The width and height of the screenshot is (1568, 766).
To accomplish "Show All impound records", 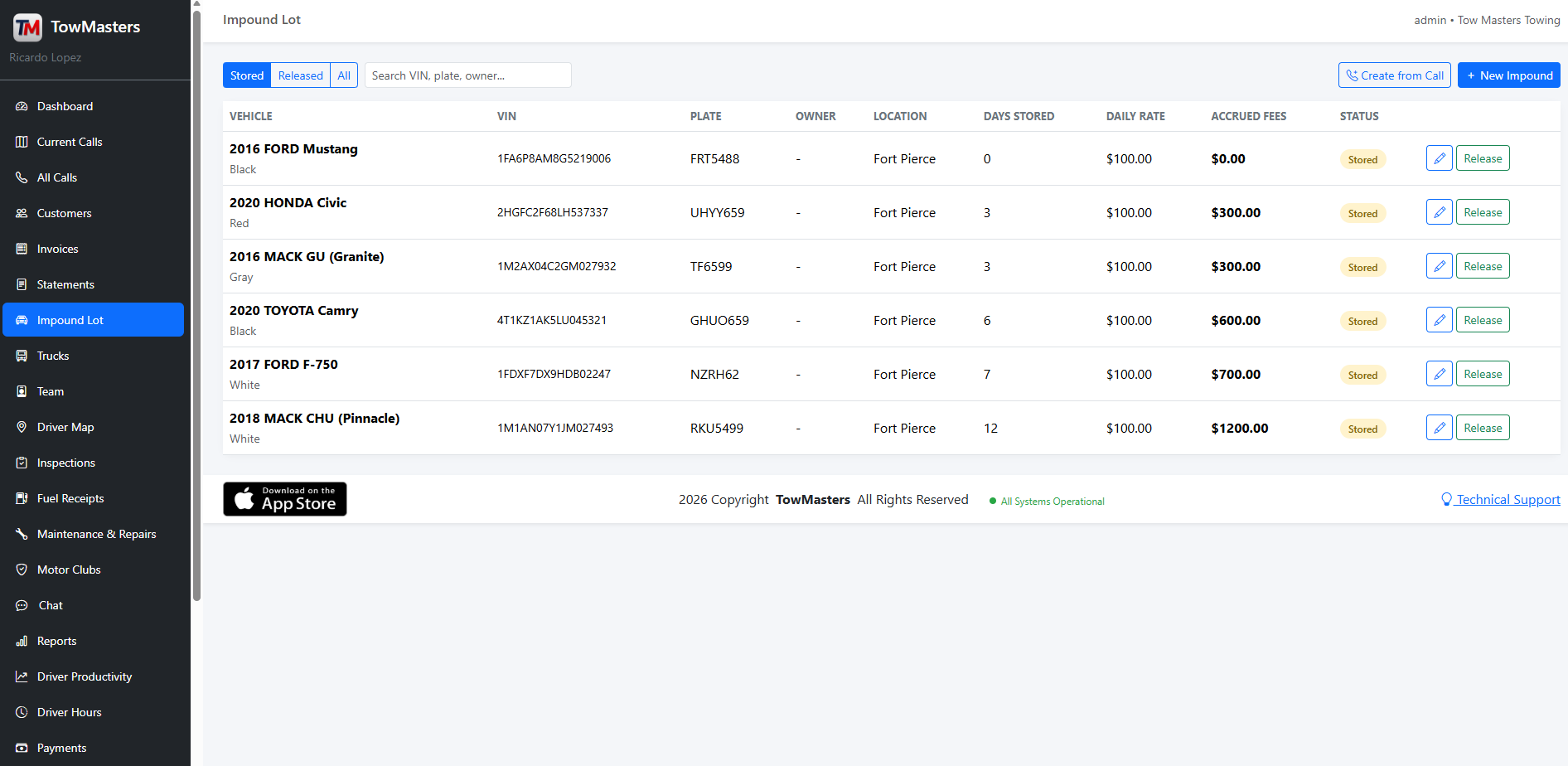I will 344,75.
